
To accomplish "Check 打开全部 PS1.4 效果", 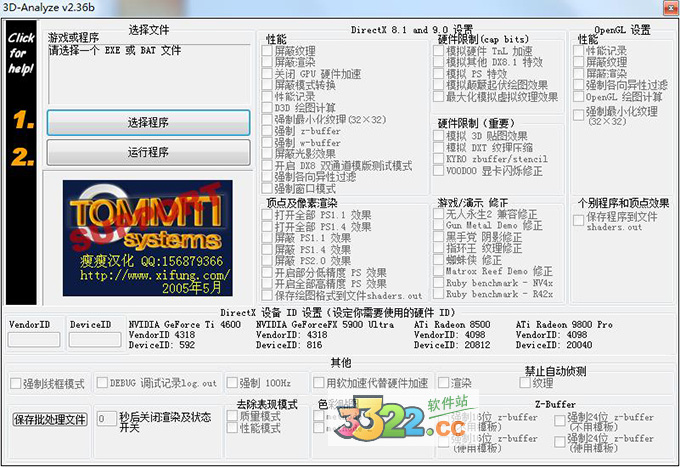I will 267,227.
